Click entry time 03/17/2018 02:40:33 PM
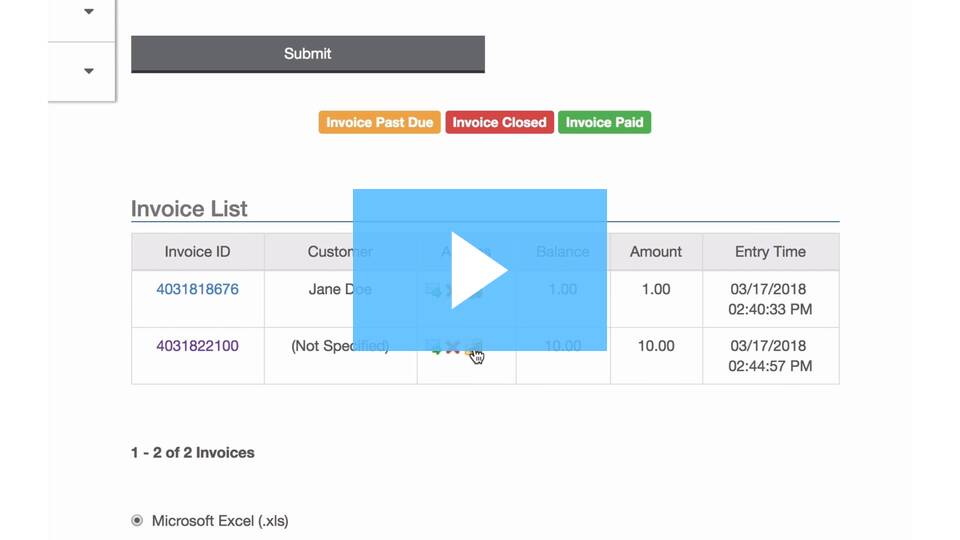960x540 pixels. click(770, 299)
